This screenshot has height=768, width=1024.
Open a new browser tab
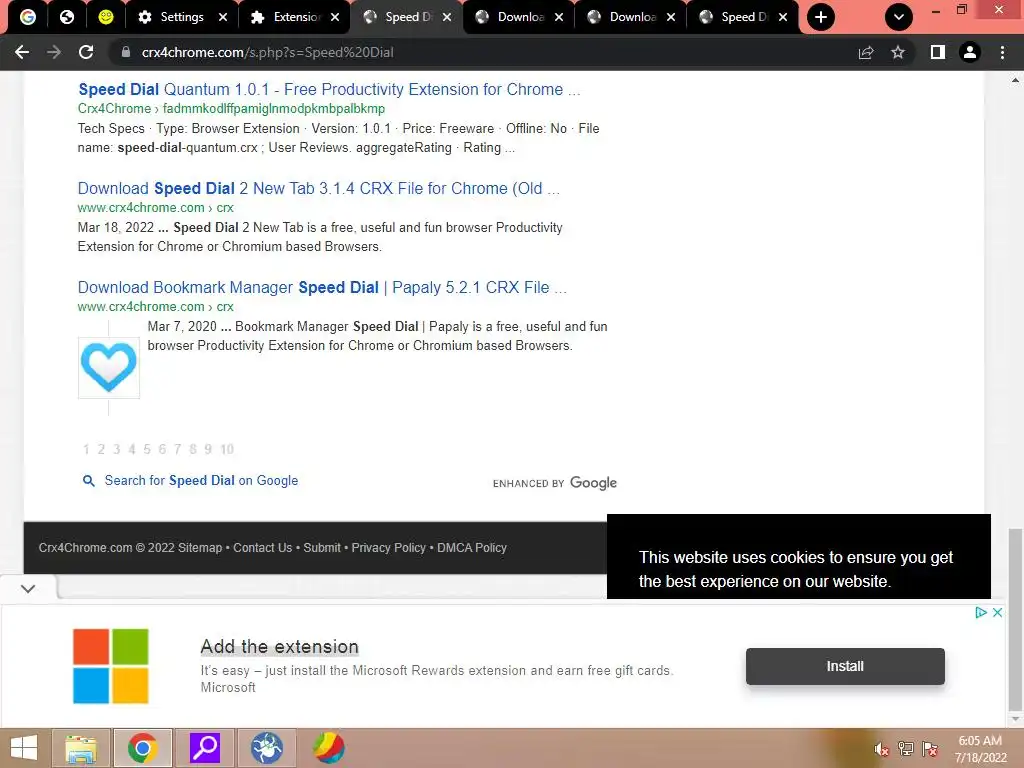821,17
